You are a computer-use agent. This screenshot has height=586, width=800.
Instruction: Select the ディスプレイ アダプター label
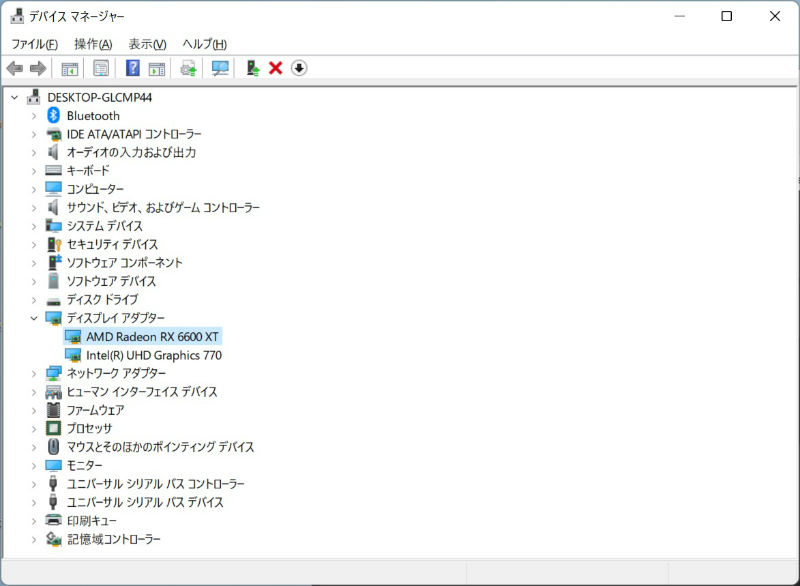(116, 318)
